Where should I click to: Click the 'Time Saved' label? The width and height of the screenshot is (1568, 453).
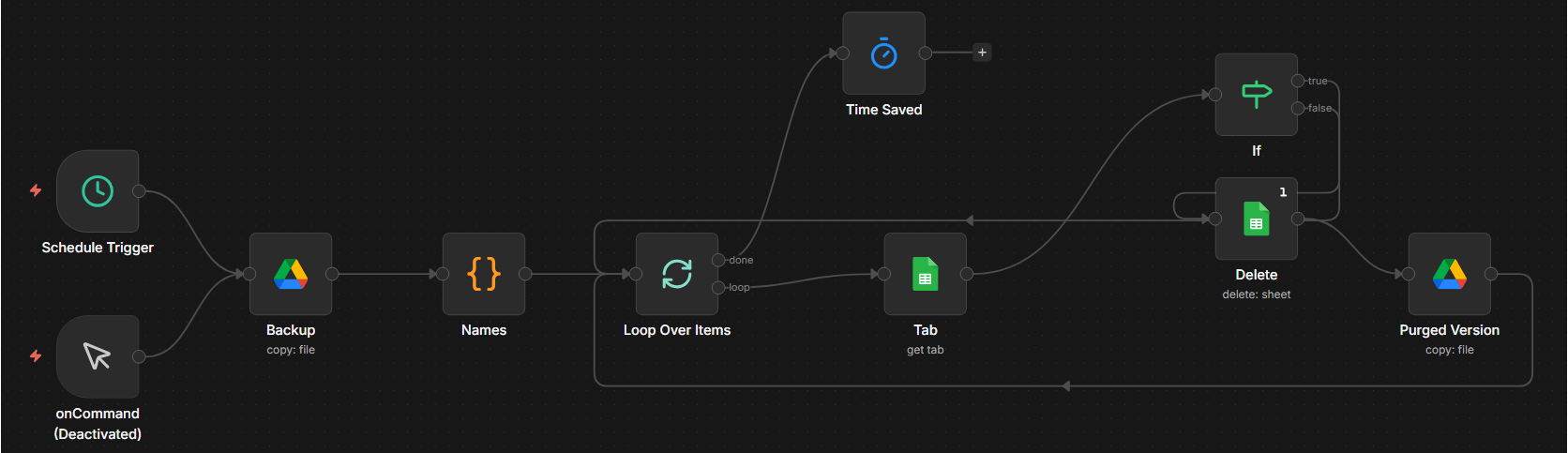[884, 110]
